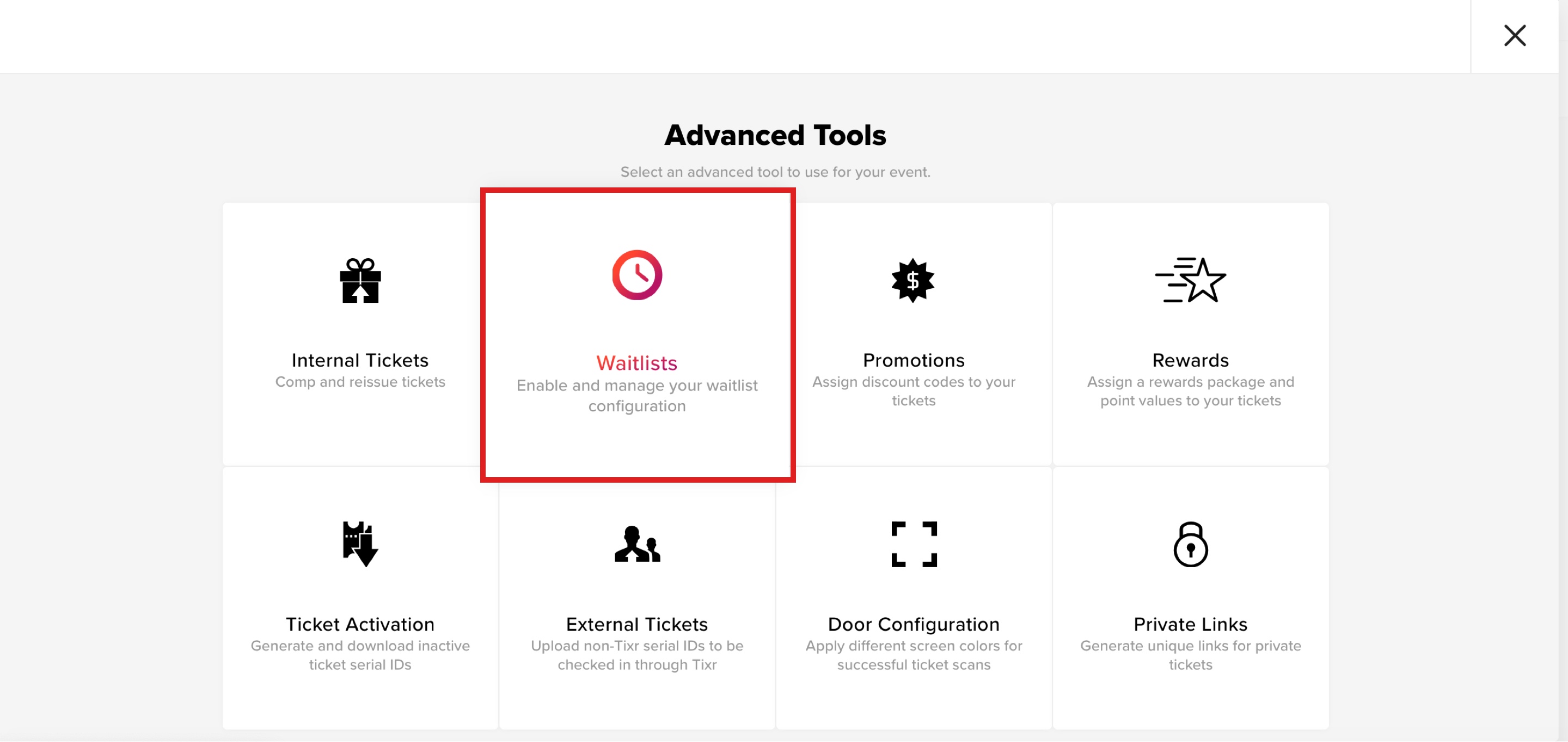Select the Rewards heading
This screenshot has height=742, width=1568.
1191,360
